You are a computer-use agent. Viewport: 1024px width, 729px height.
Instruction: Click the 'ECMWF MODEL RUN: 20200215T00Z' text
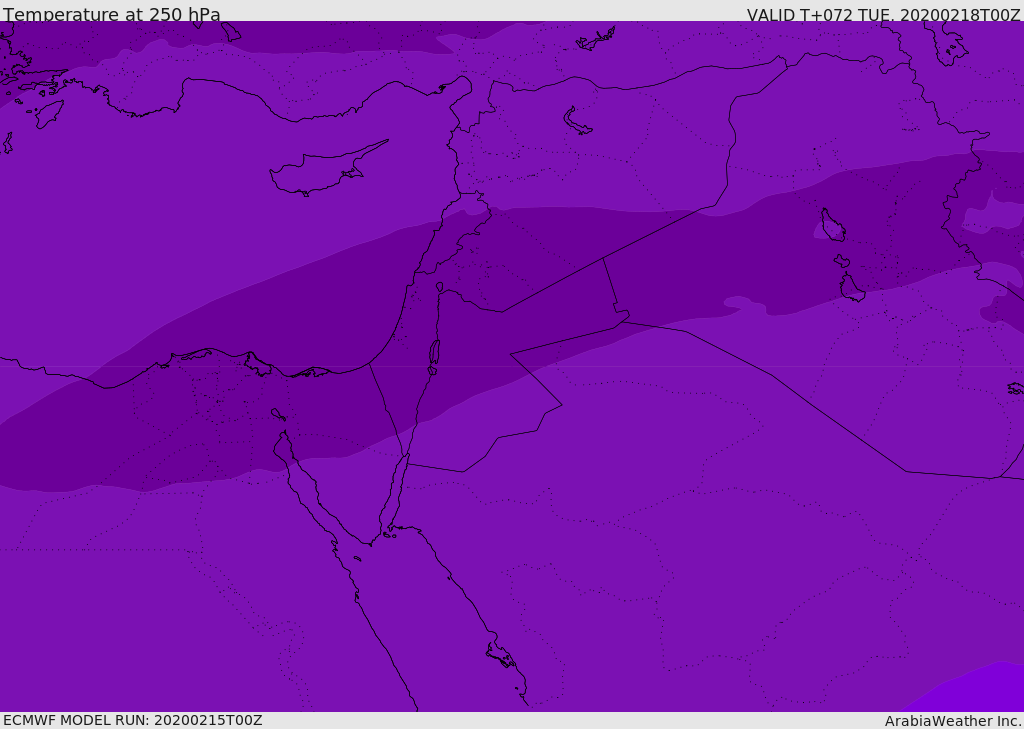[133, 720]
